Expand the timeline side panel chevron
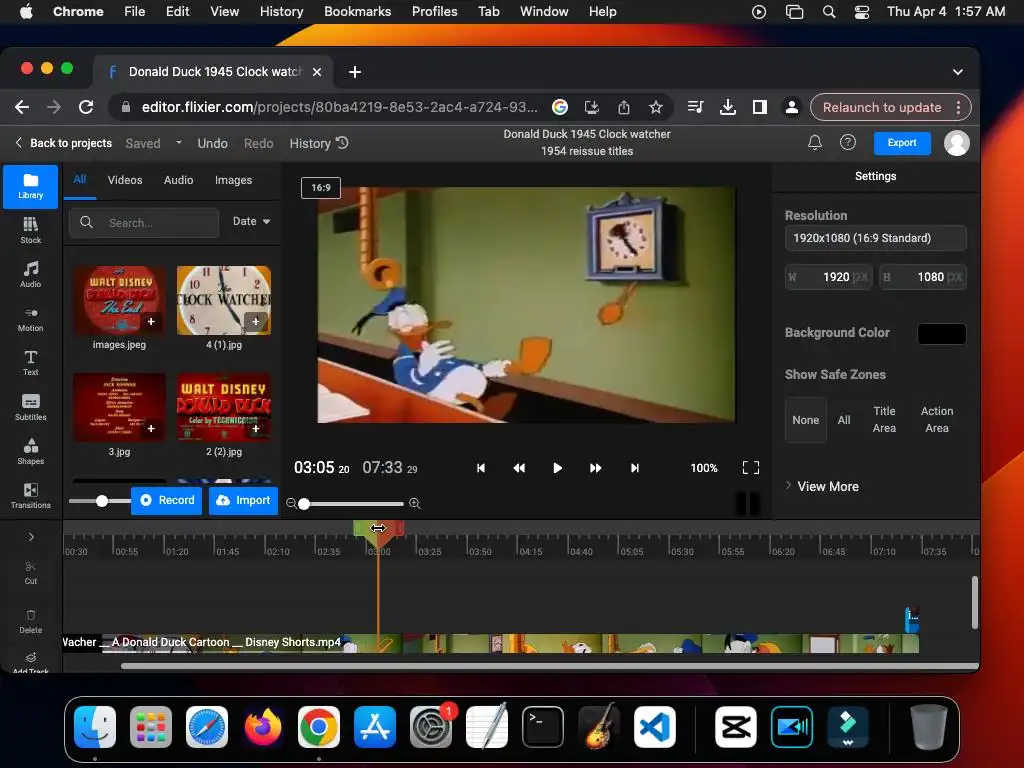 coord(31,537)
